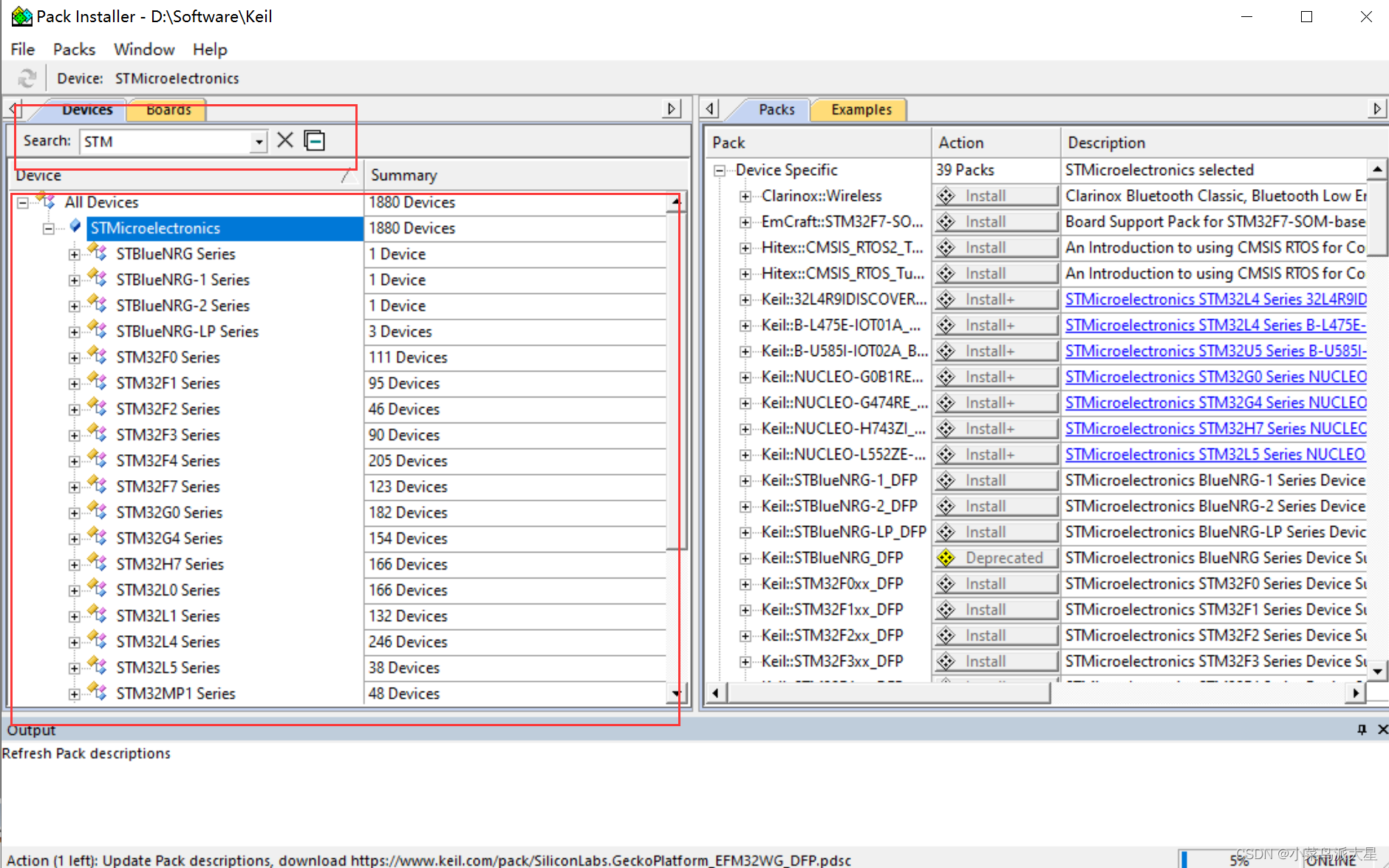Click right arrow of the Packs pane tabs
This screenshot has width=1389, height=868.
pyautogui.click(x=1376, y=109)
